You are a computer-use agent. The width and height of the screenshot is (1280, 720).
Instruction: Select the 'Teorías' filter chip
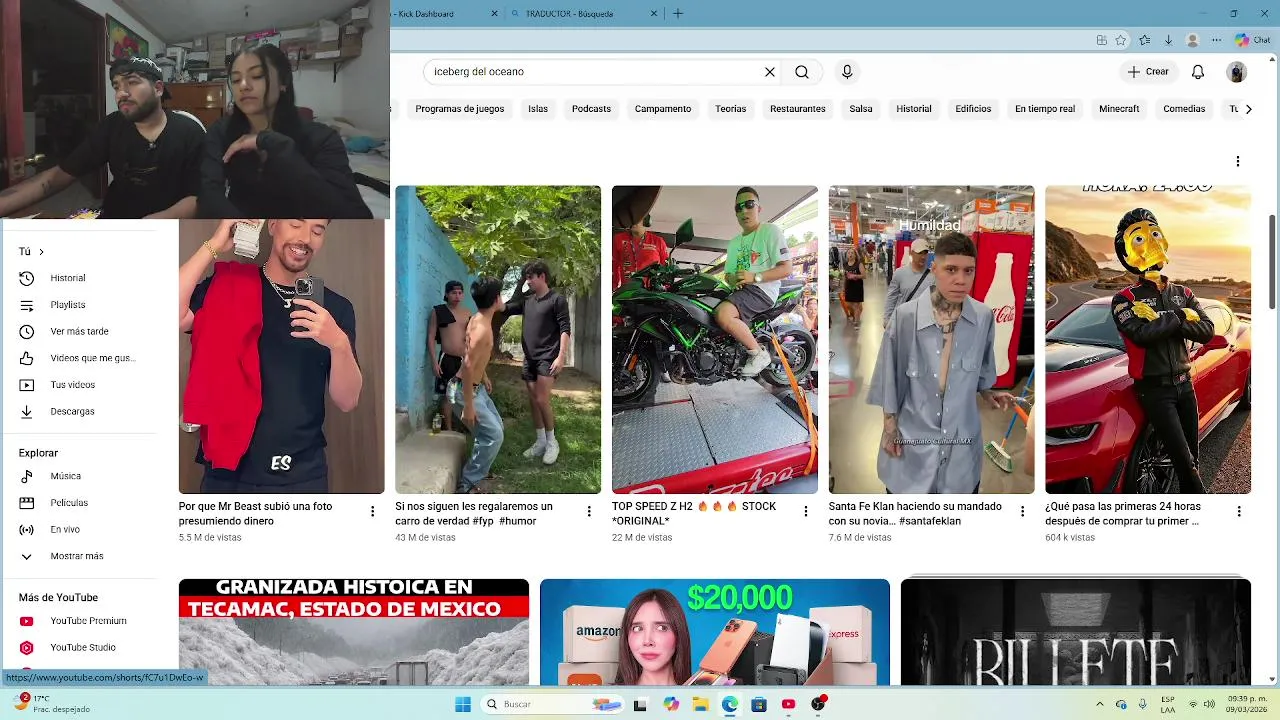click(x=731, y=109)
